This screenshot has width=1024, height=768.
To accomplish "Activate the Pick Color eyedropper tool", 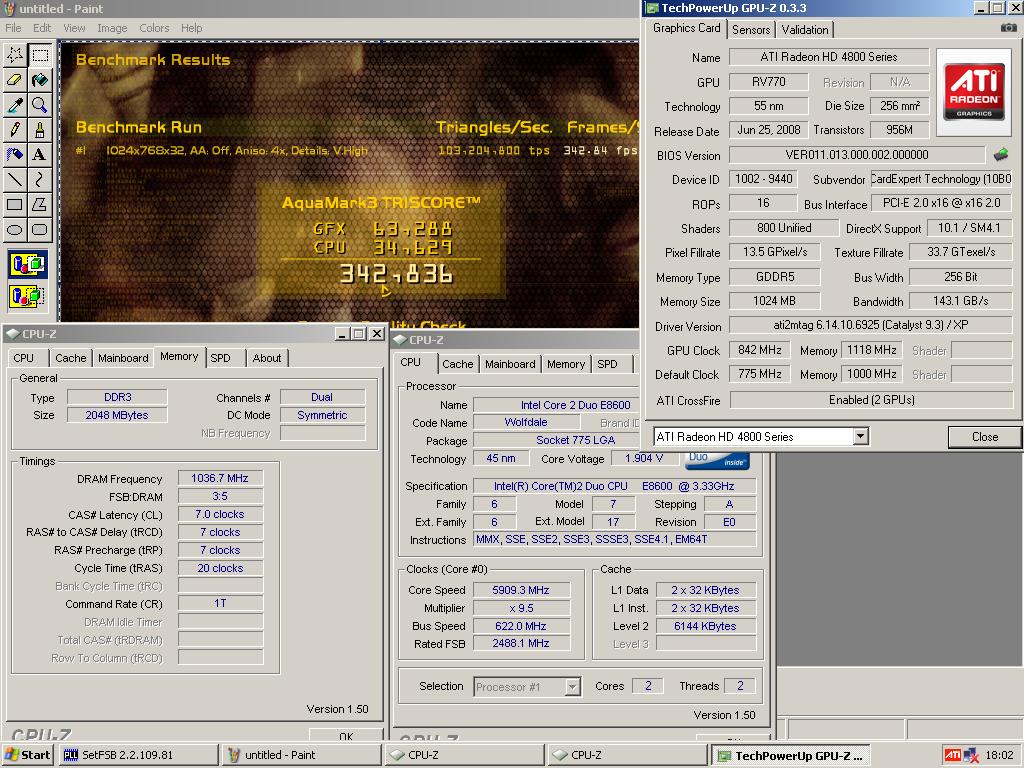I will pyautogui.click(x=15, y=104).
